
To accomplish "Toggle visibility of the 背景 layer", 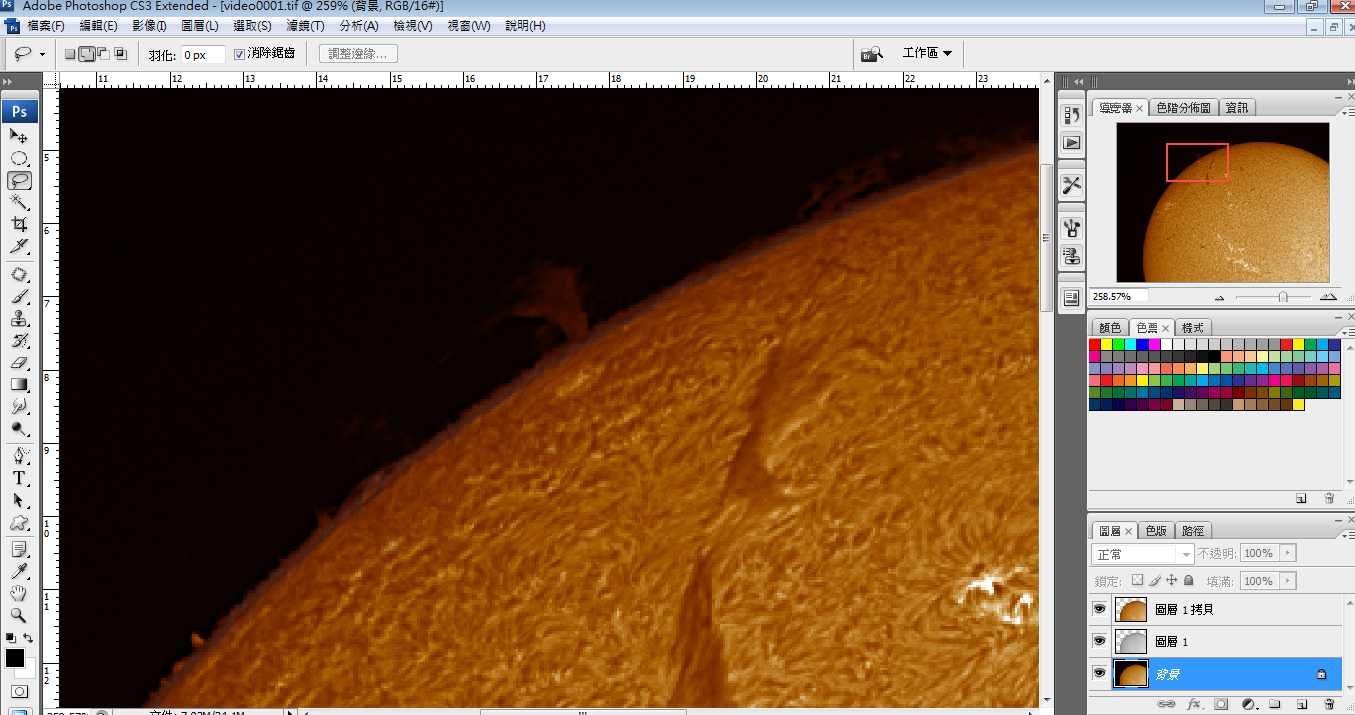I will 1100,674.
